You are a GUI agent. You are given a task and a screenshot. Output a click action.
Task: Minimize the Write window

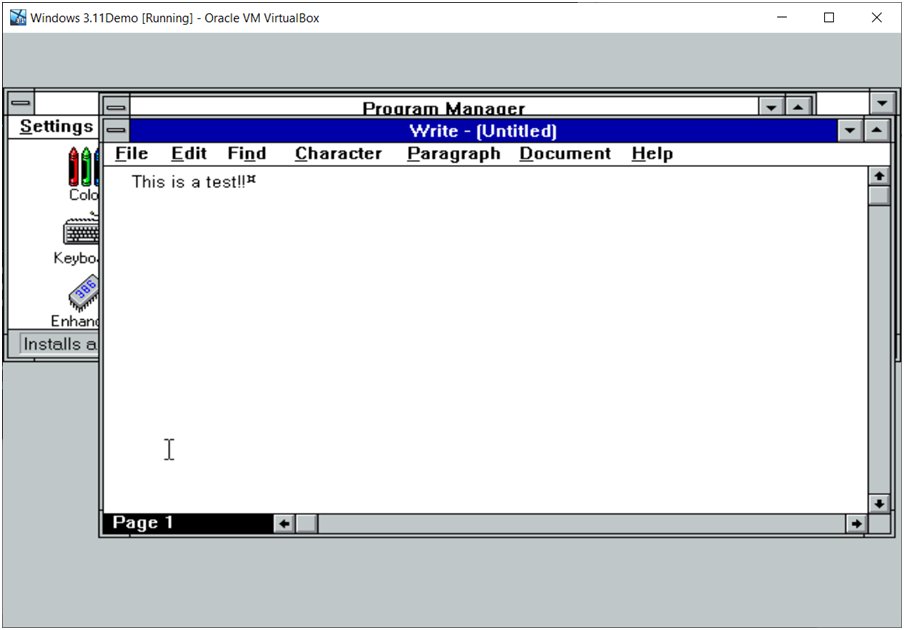click(850, 131)
